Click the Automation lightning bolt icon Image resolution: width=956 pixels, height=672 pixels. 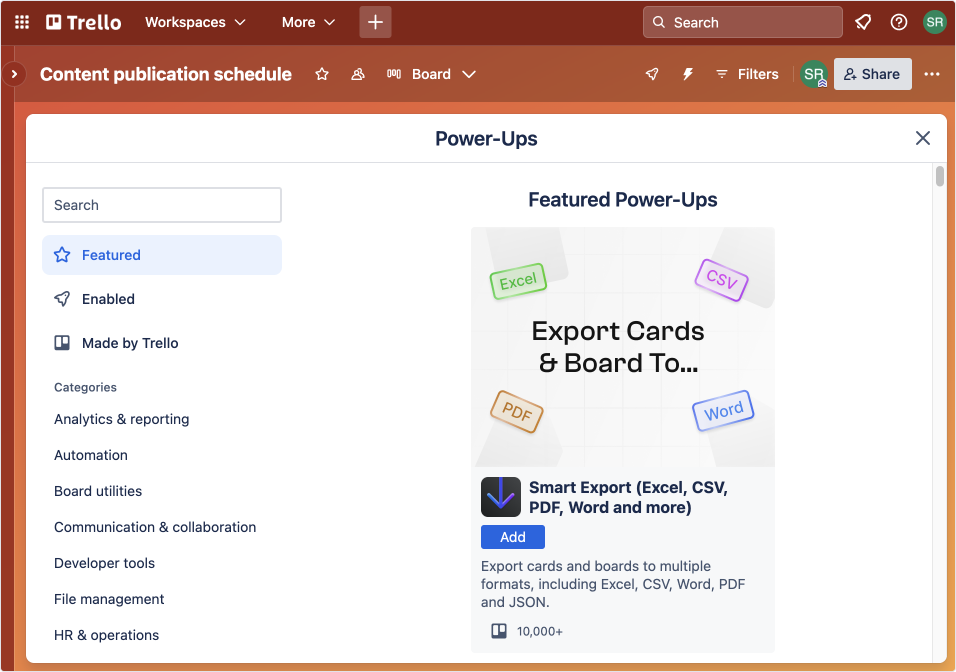pos(689,74)
